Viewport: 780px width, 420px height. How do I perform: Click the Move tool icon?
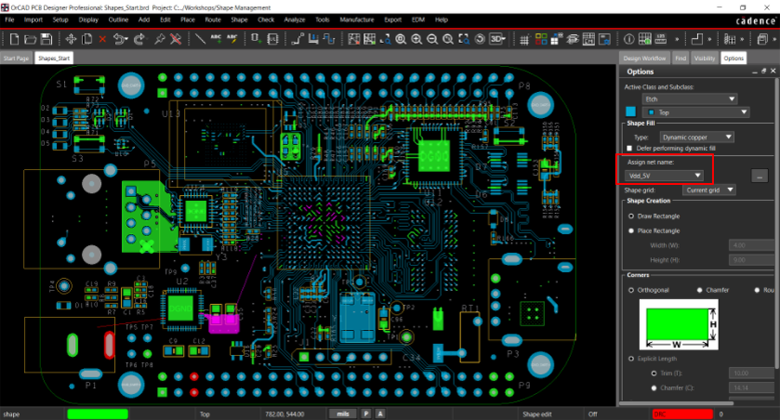[x=70, y=39]
